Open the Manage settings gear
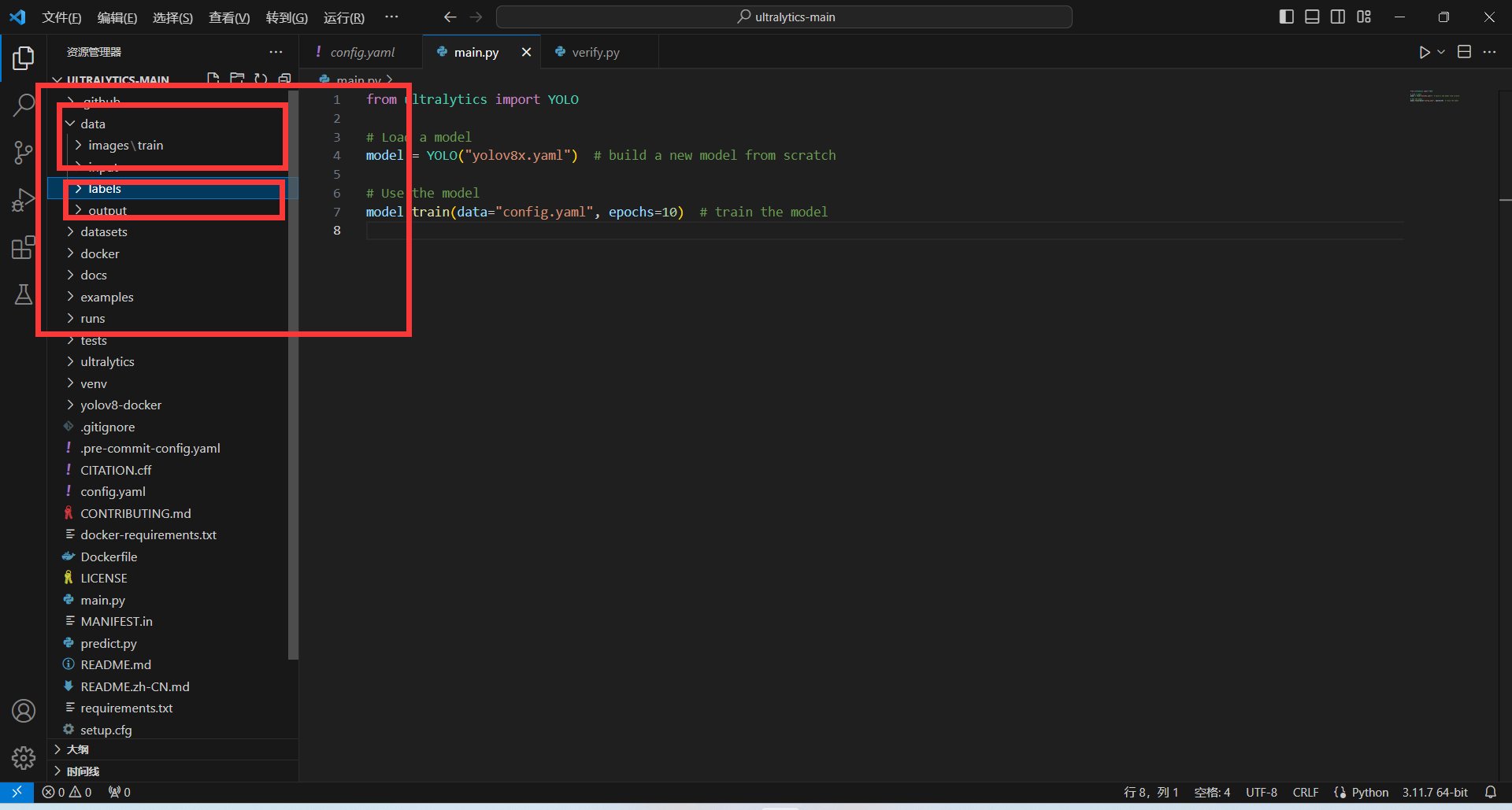The image size is (1512, 810). pyautogui.click(x=24, y=758)
